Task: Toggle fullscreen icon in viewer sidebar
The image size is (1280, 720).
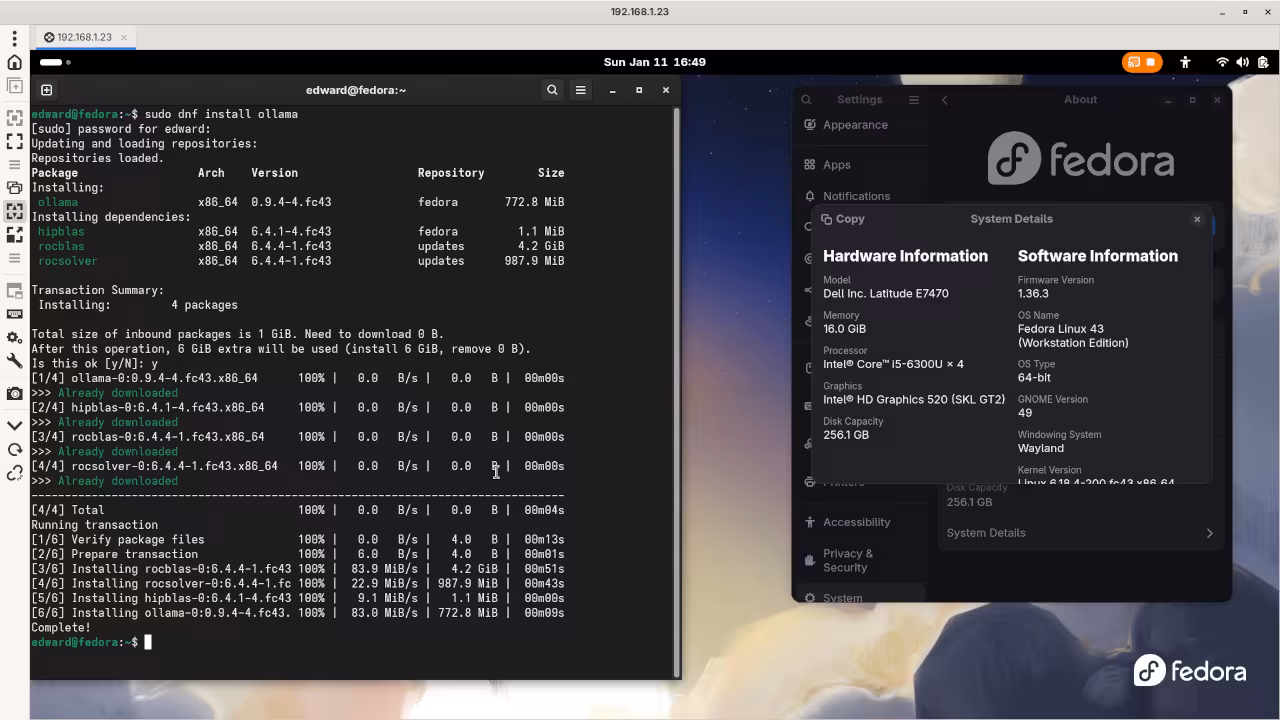Action: tap(14, 141)
